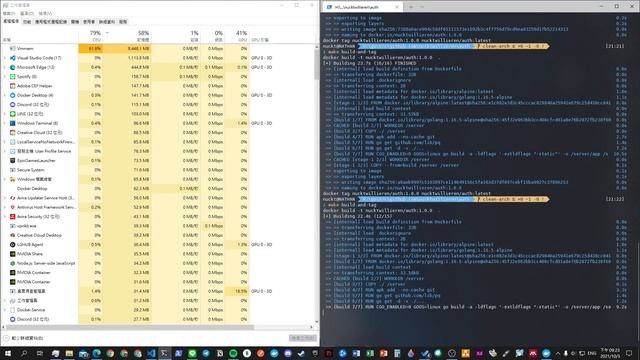Launch PowerPoint from the taskbar
640x360 pixels.
(384, 353)
